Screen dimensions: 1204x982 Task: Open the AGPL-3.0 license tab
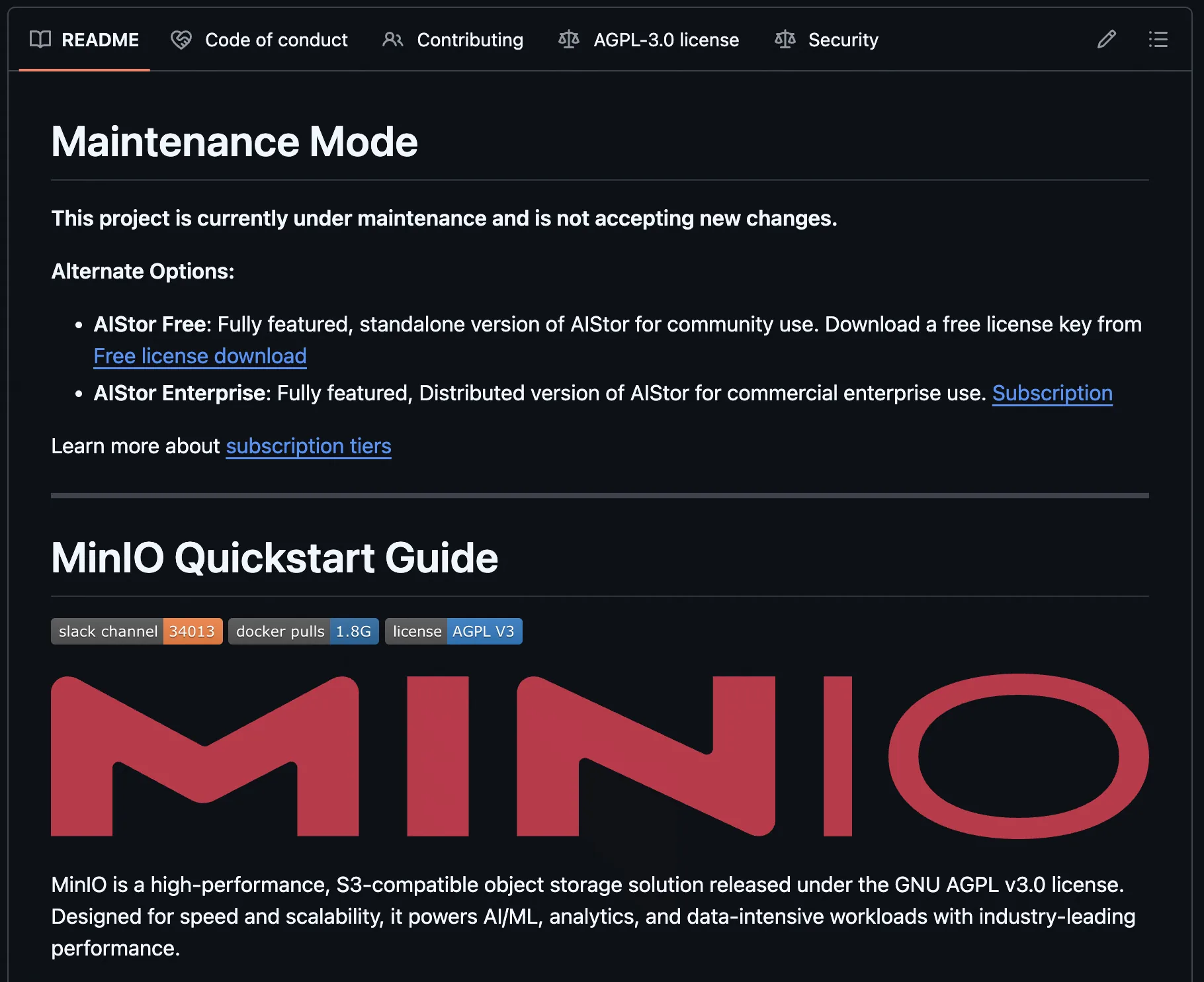click(x=666, y=40)
